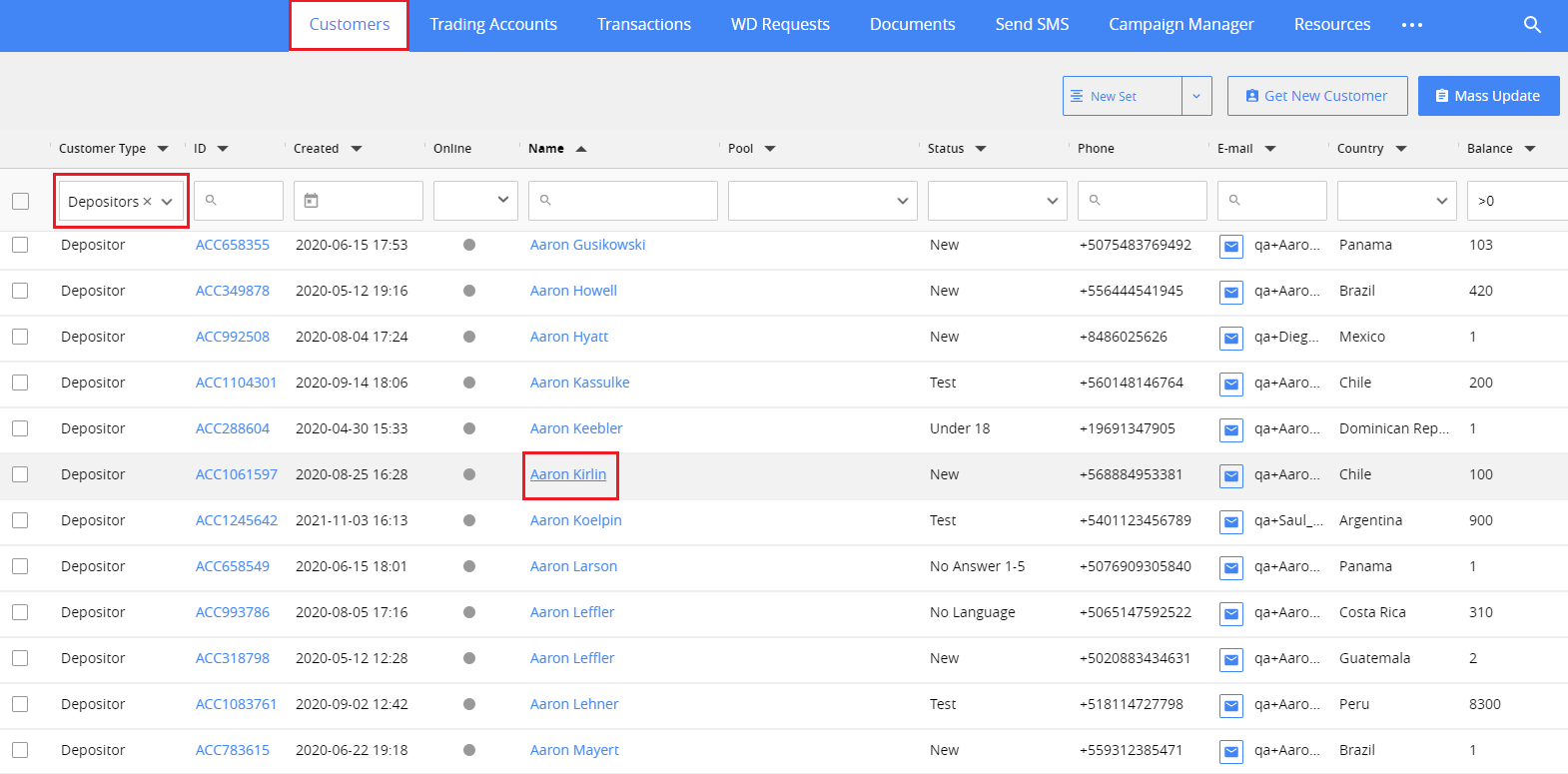Open account ID link ACC1061597

click(x=237, y=474)
